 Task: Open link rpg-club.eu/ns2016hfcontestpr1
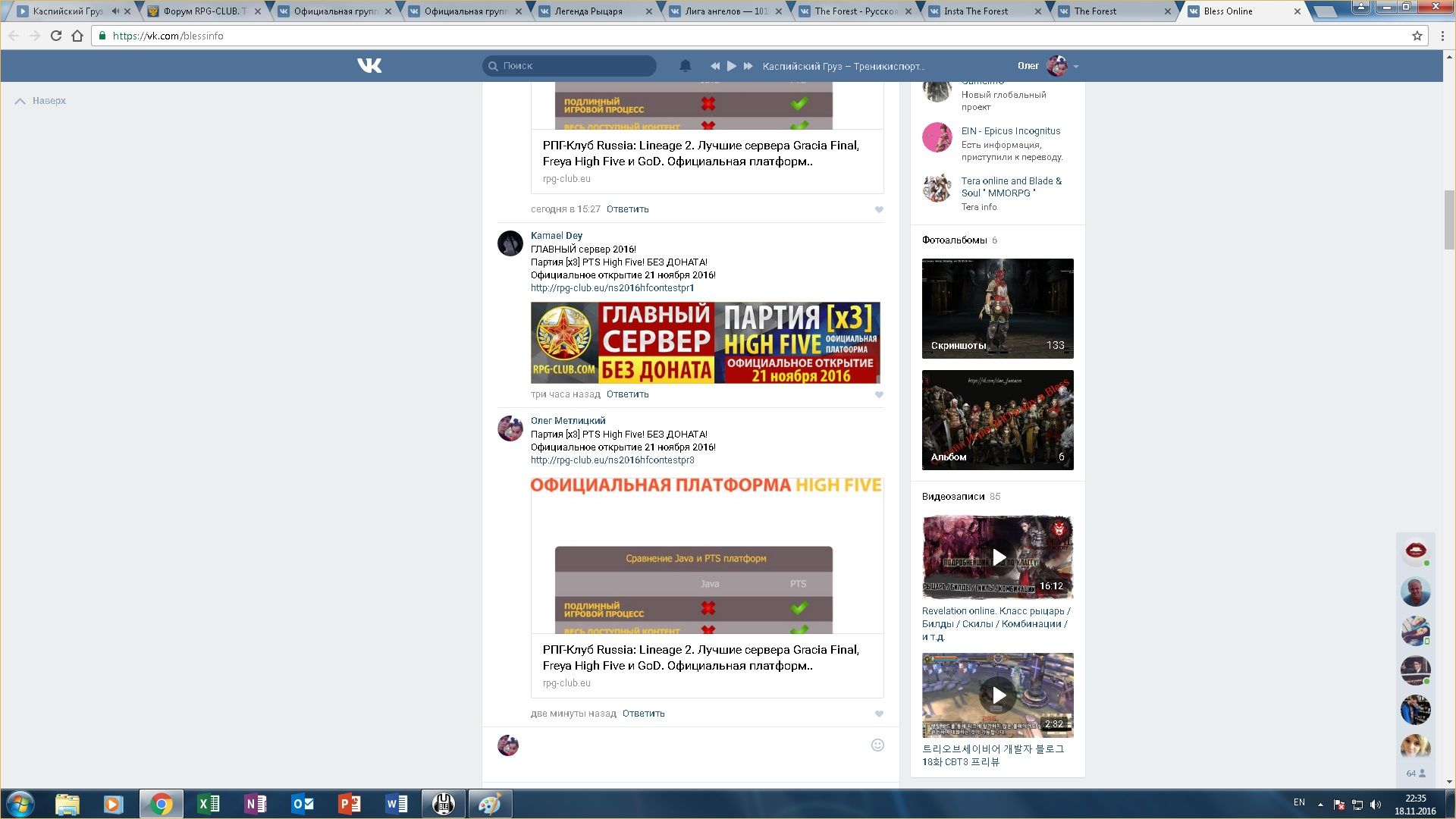613,288
